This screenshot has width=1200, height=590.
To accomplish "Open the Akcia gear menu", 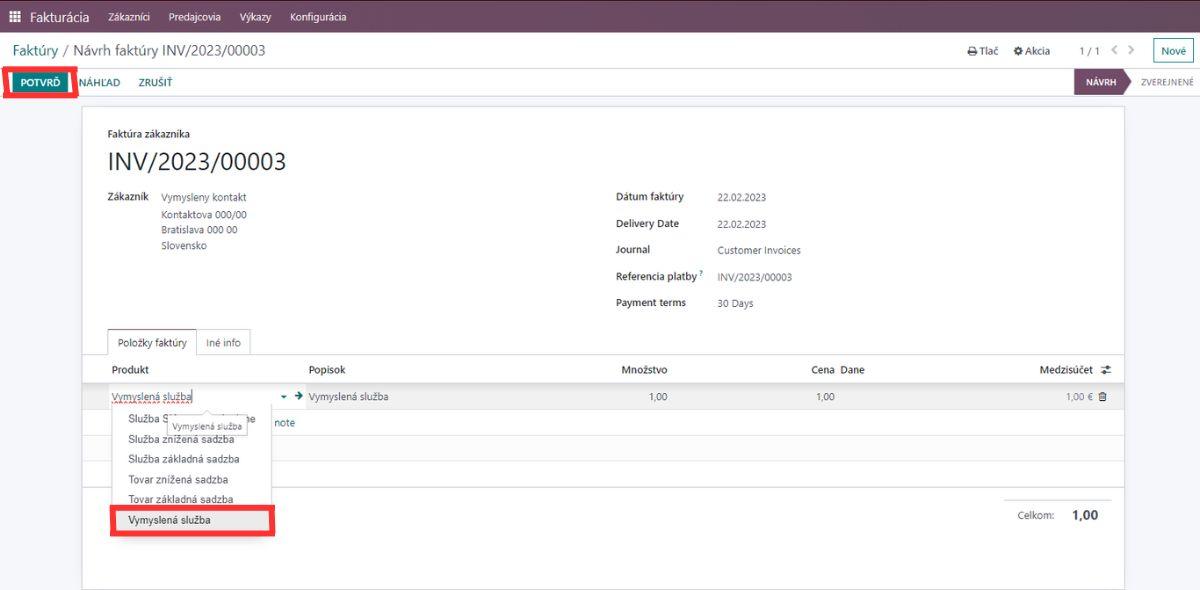I will pos(1019,51).
